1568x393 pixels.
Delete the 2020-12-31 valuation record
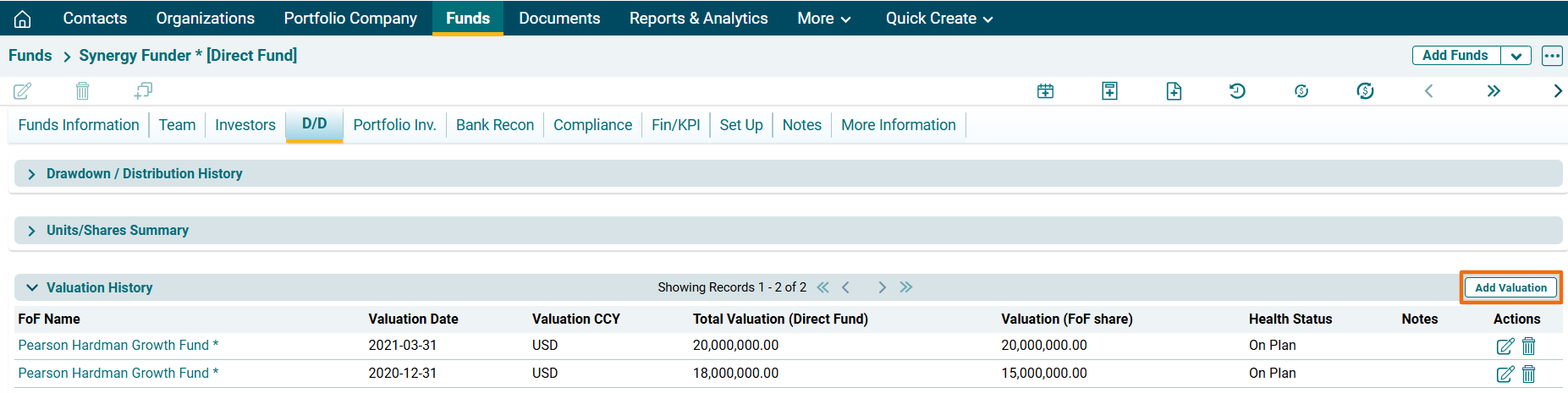(x=1528, y=374)
